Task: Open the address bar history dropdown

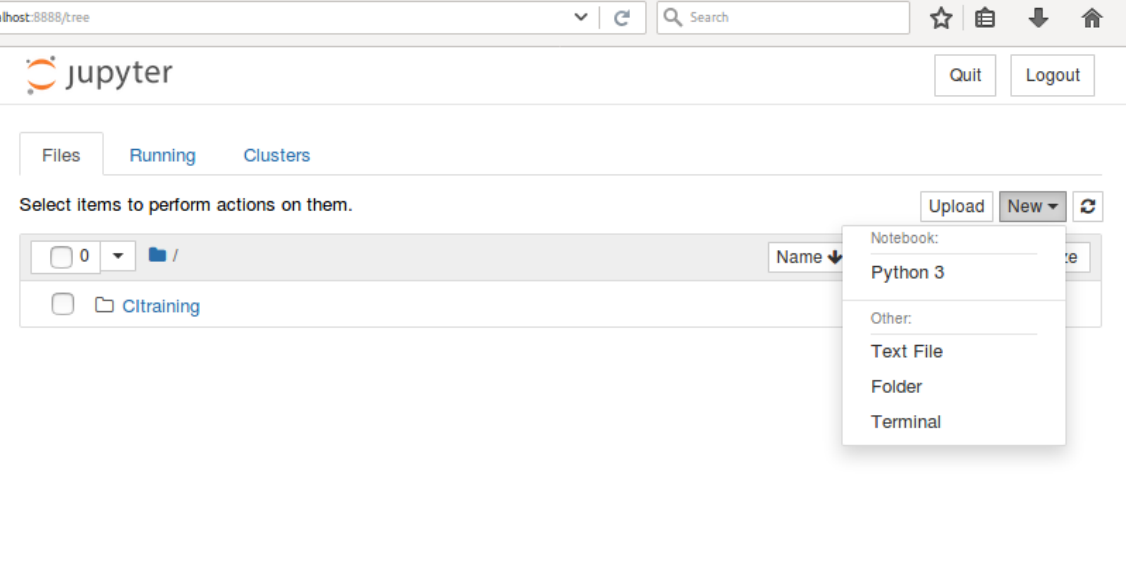Action: pyautogui.click(x=581, y=18)
